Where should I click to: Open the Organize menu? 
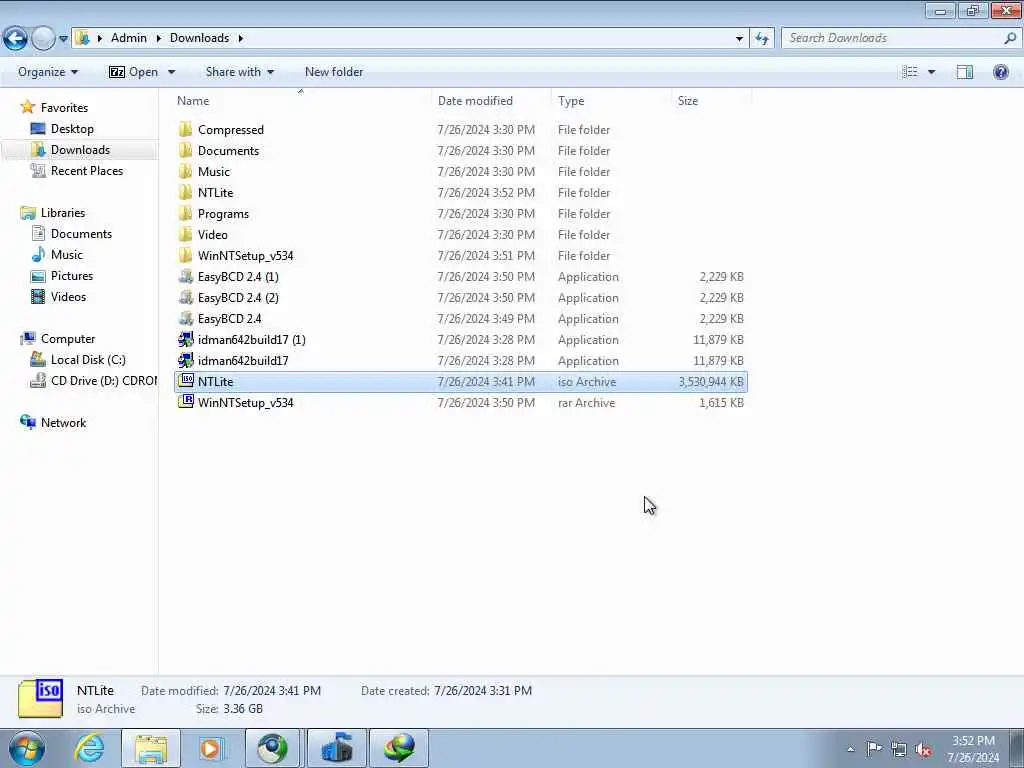(48, 72)
